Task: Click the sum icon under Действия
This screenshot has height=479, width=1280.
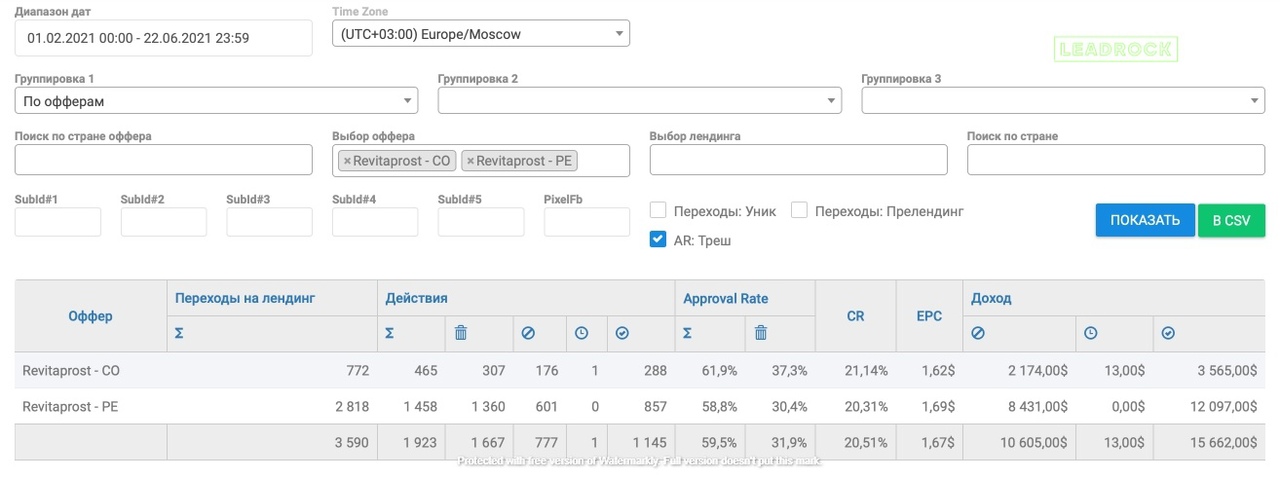Action: pos(389,334)
